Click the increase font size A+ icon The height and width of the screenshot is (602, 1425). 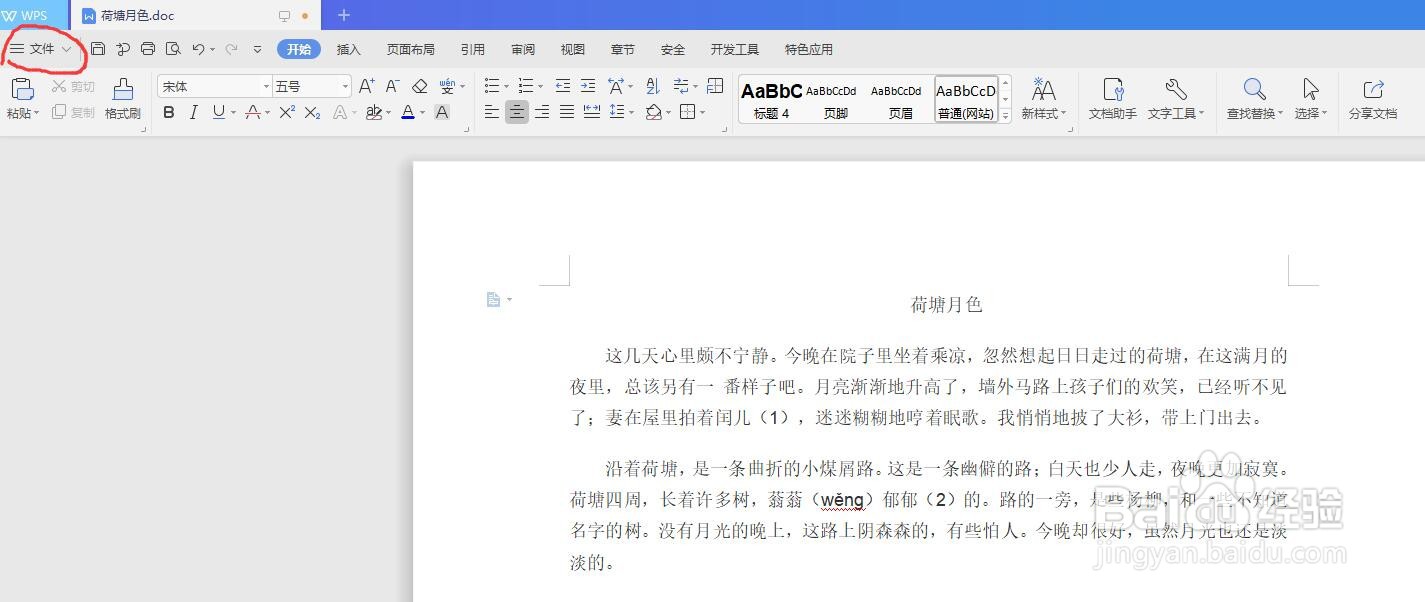point(366,86)
